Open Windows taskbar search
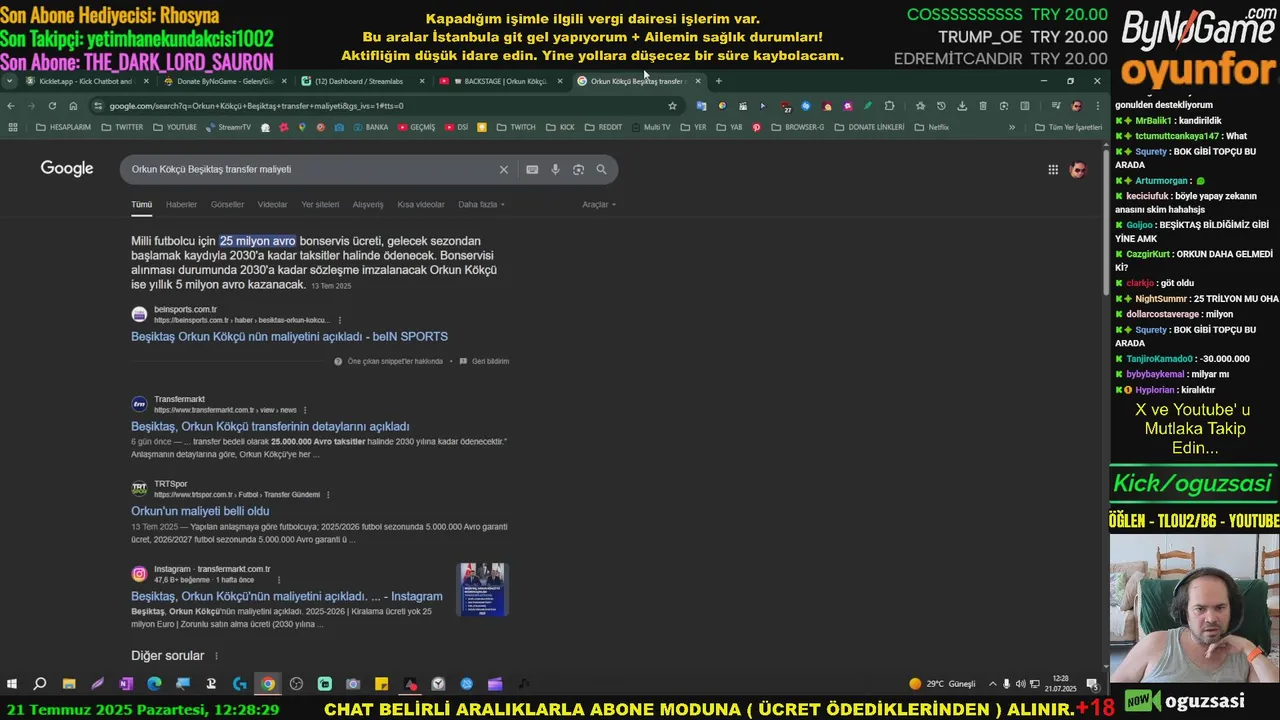Screen dimensions: 1280x720 [40, 684]
